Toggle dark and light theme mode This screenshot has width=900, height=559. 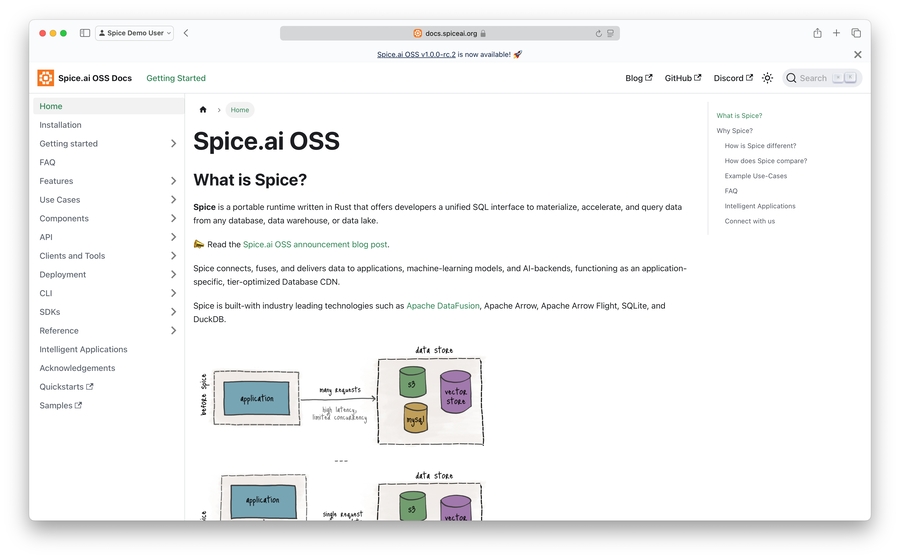(x=767, y=78)
